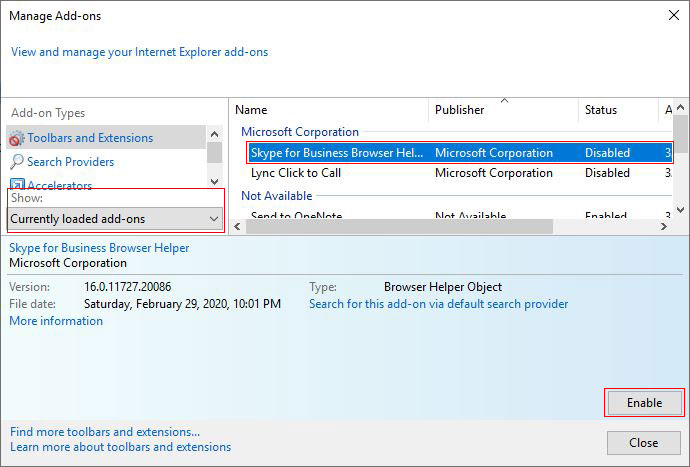Viewport: 690px width, 467px height.
Task: Select the Send to OneNote add-on
Action: coord(296,215)
